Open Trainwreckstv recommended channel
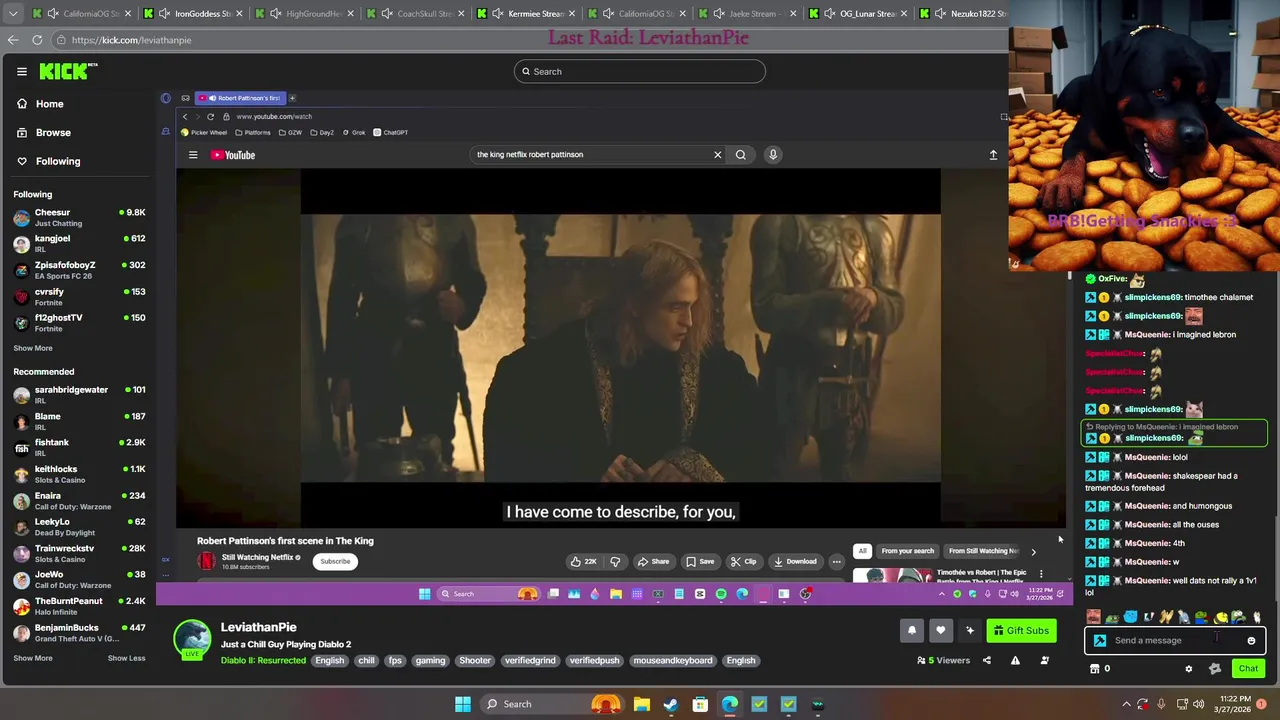1280x720 pixels. pos(80,553)
